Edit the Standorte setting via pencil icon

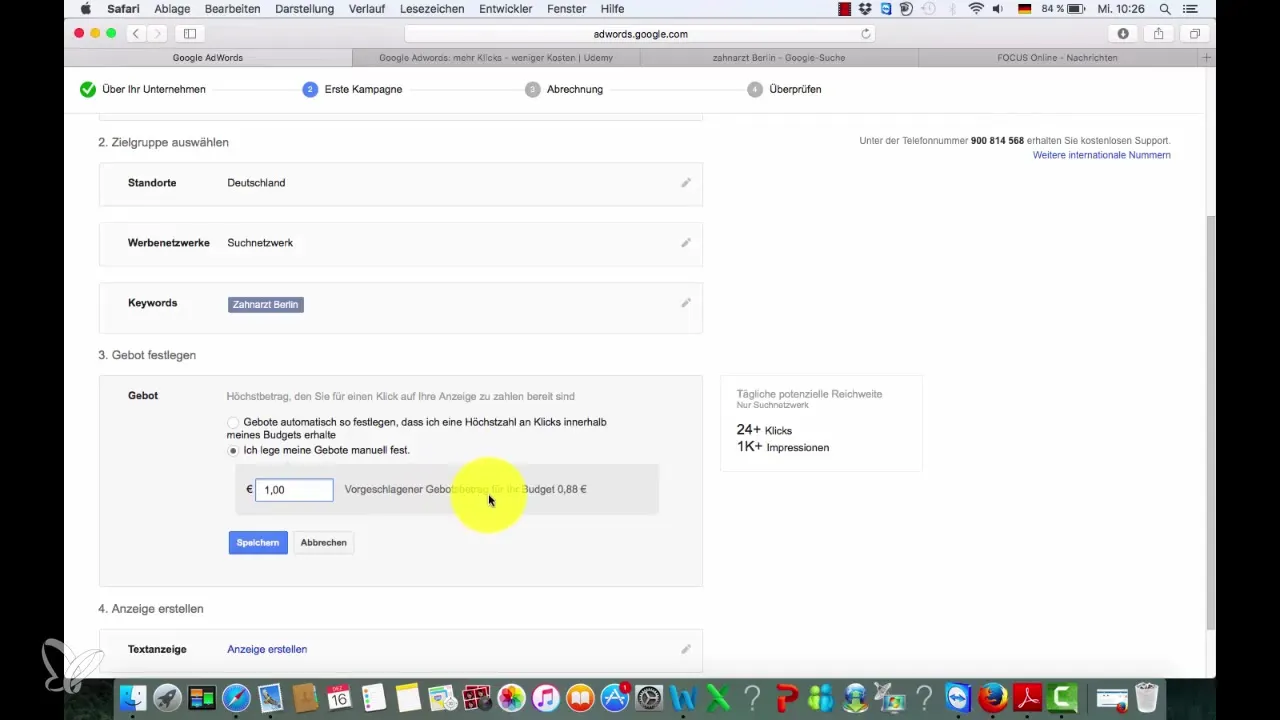tap(686, 183)
